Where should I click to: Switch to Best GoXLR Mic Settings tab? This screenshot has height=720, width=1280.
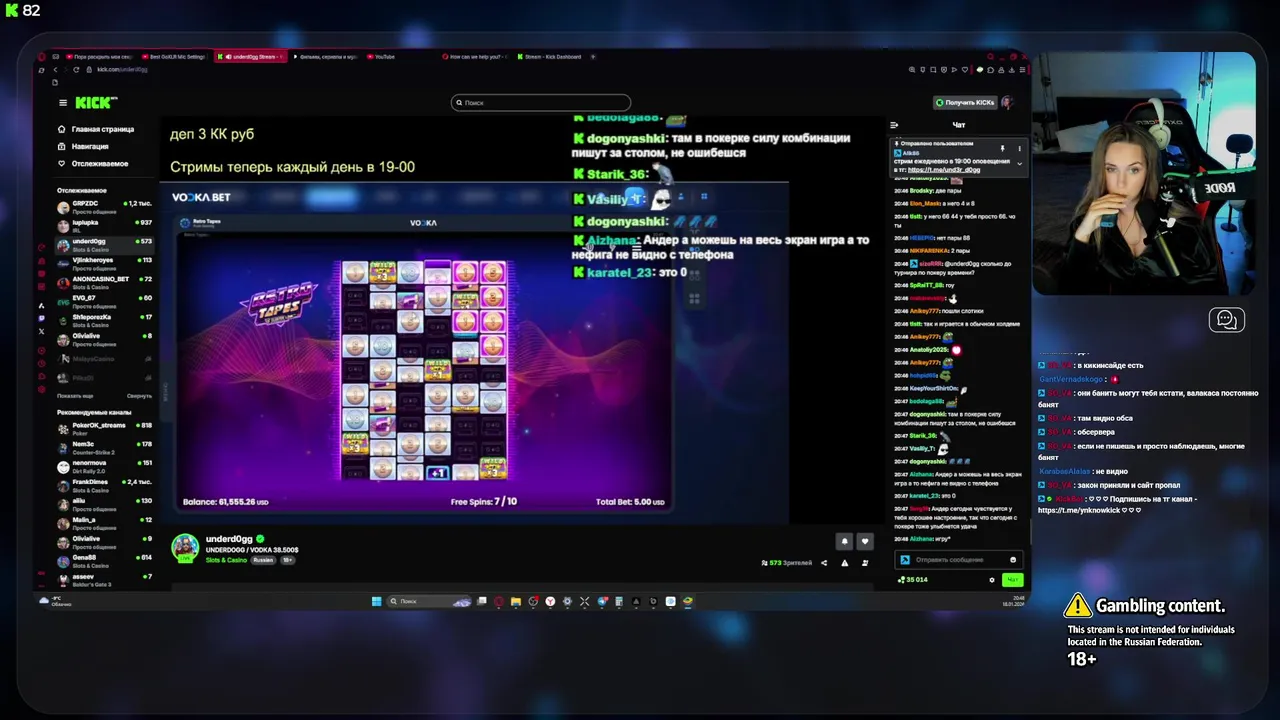click(176, 57)
